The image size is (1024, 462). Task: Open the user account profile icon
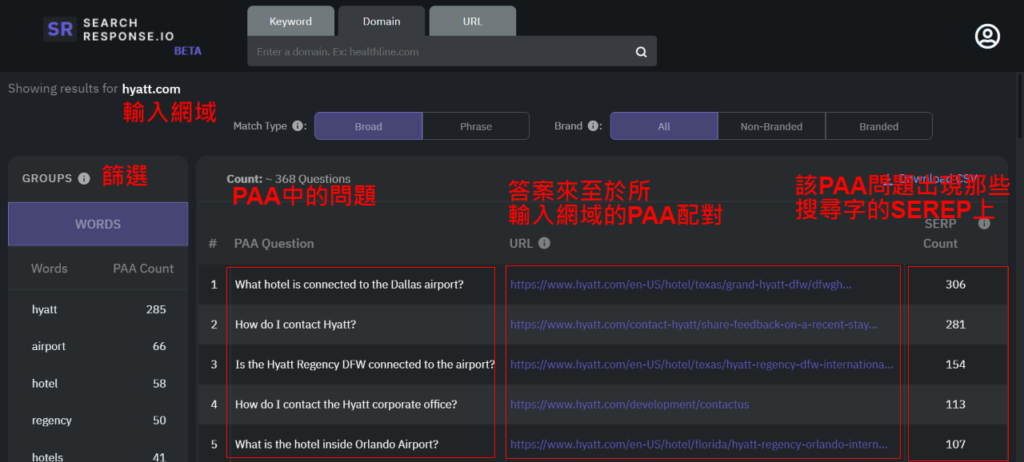(987, 37)
